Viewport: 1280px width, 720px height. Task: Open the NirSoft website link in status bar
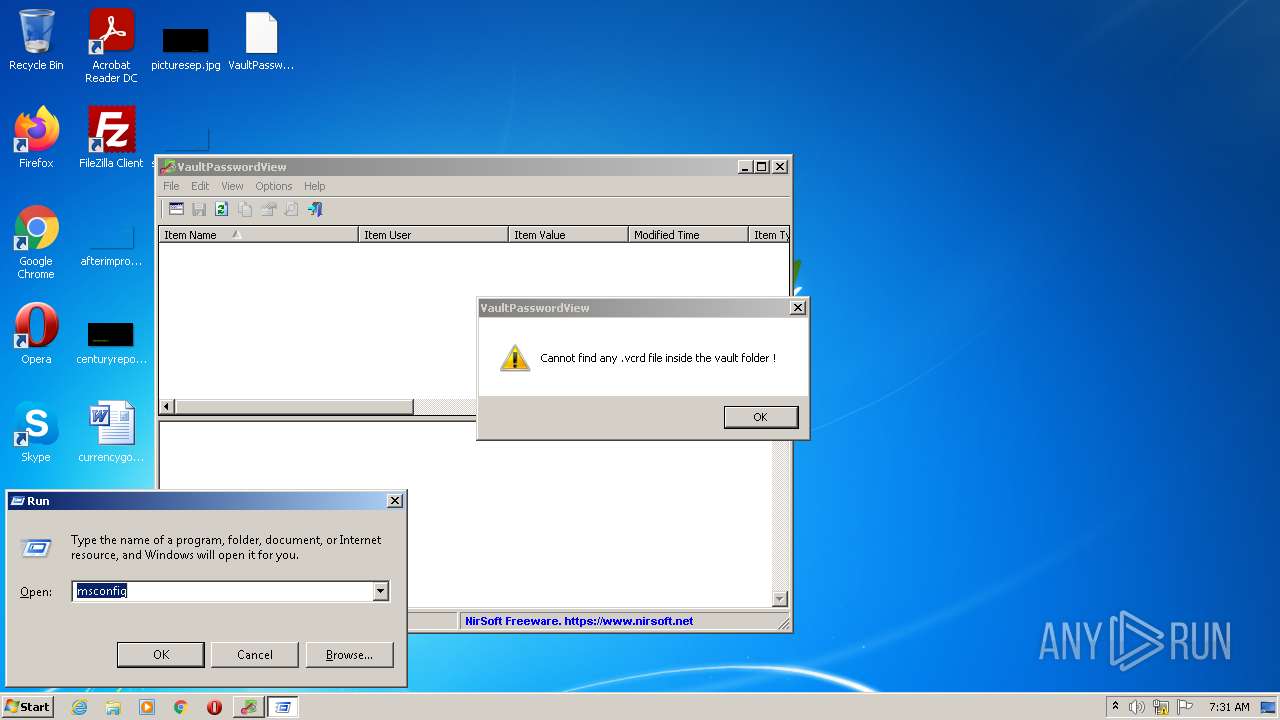pyautogui.click(x=579, y=621)
